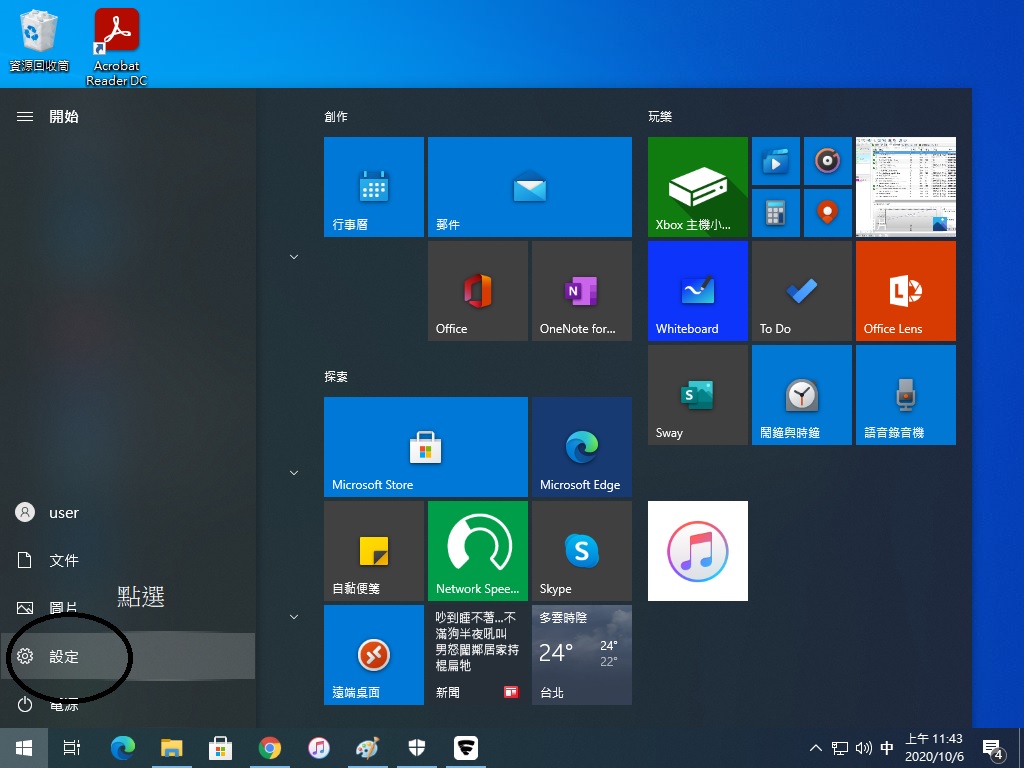Open the Action Center notifications icon
The height and width of the screenshot is (768, 1024).
pos(993,749)
